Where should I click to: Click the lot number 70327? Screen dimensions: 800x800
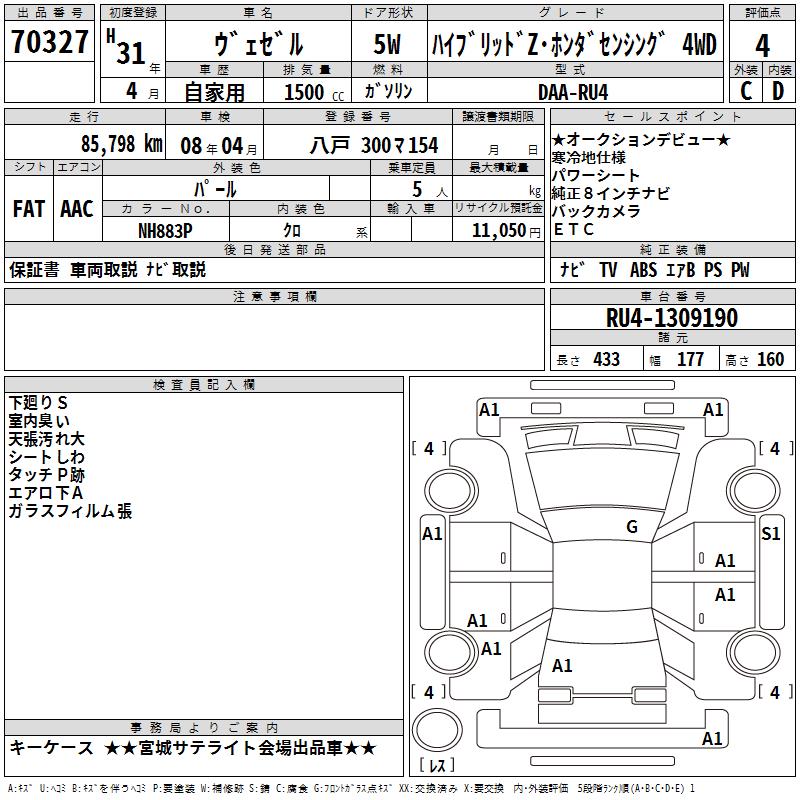pyautogui.click(x=49, y=42)
